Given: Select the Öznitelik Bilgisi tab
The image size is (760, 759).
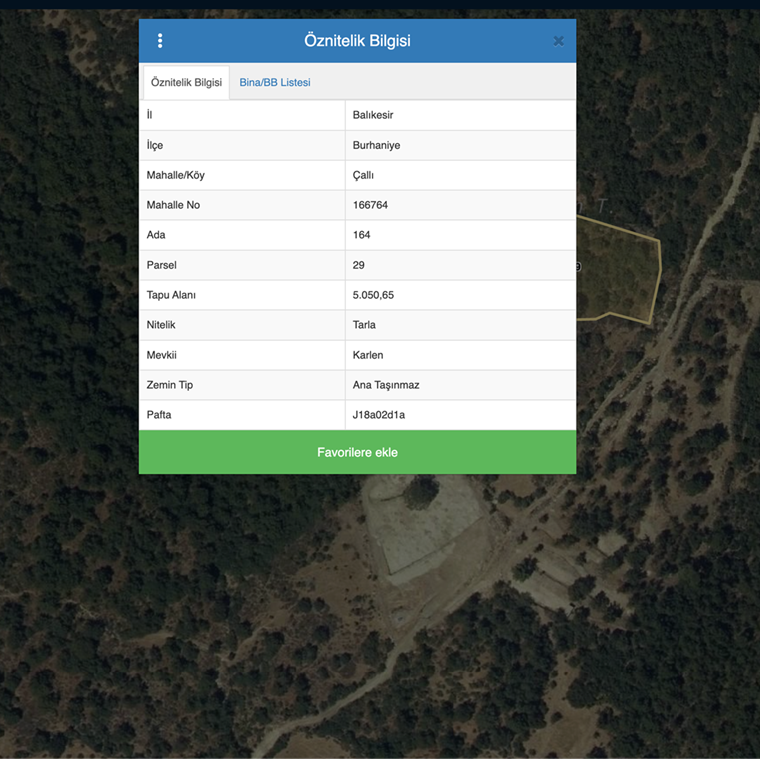Looking at the screenshot, I should coord(186,83).
